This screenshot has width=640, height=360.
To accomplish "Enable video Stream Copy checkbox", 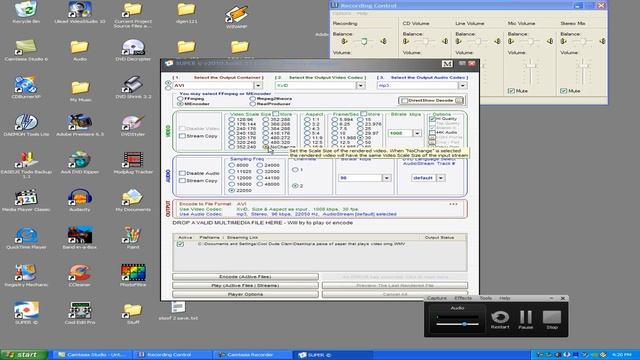I will (x=182, y=136).
